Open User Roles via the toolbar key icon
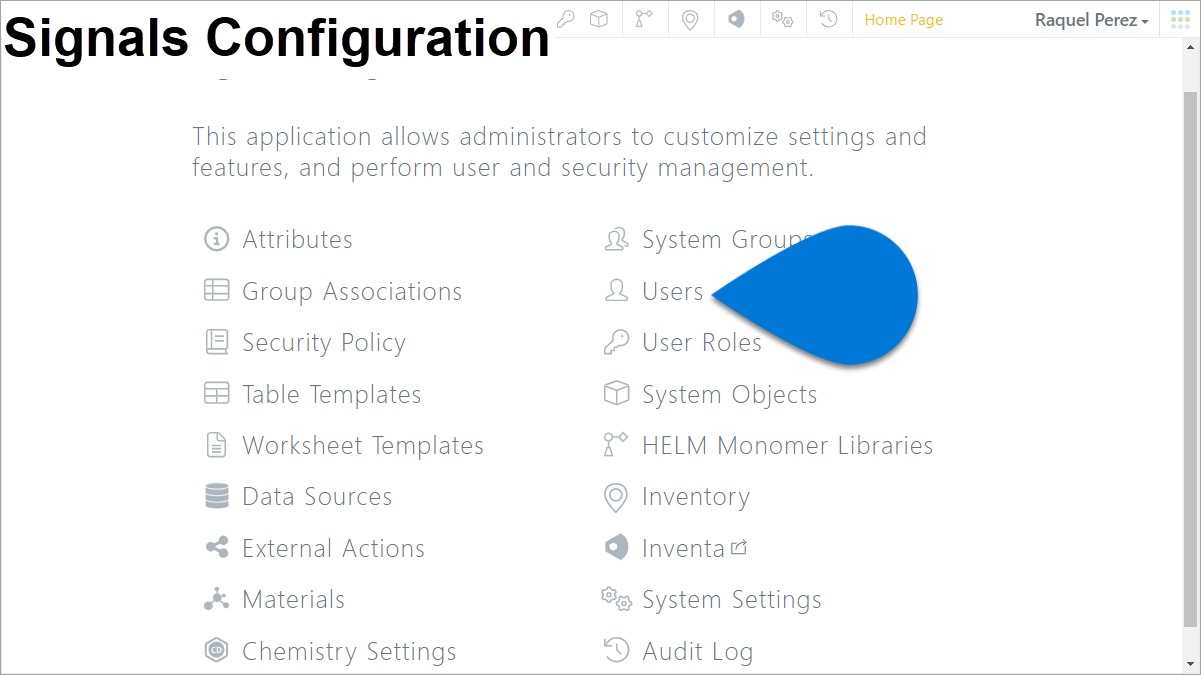Image resolution: width=1201 pixels, height=675 pixels. pyautogui.click(x=566, y=19)
